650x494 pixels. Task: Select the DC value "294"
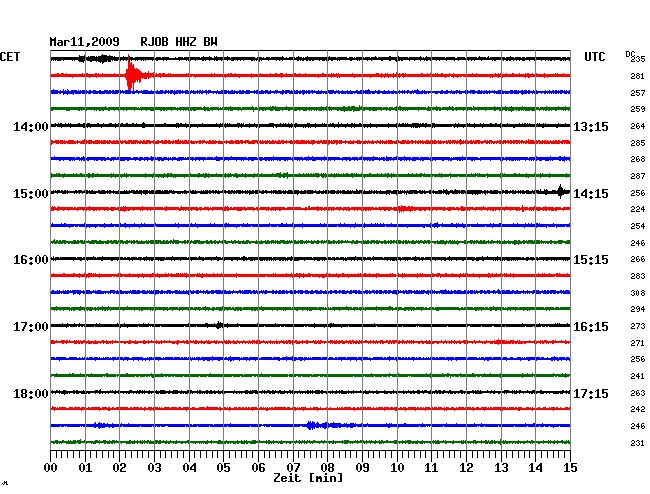click(x=638, y=309)
